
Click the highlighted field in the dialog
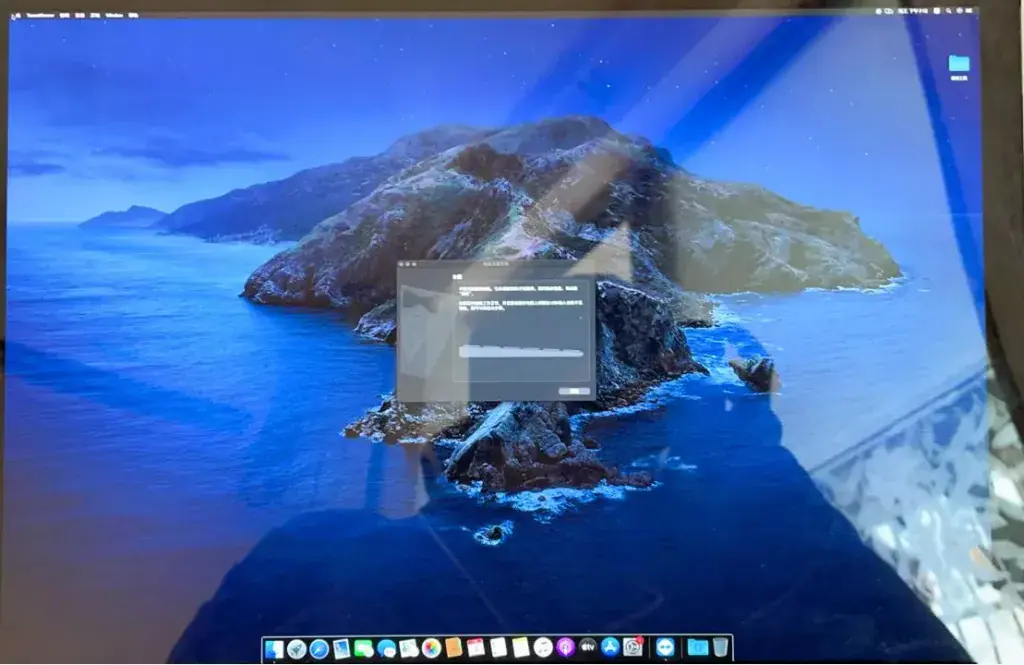[521, 352]
